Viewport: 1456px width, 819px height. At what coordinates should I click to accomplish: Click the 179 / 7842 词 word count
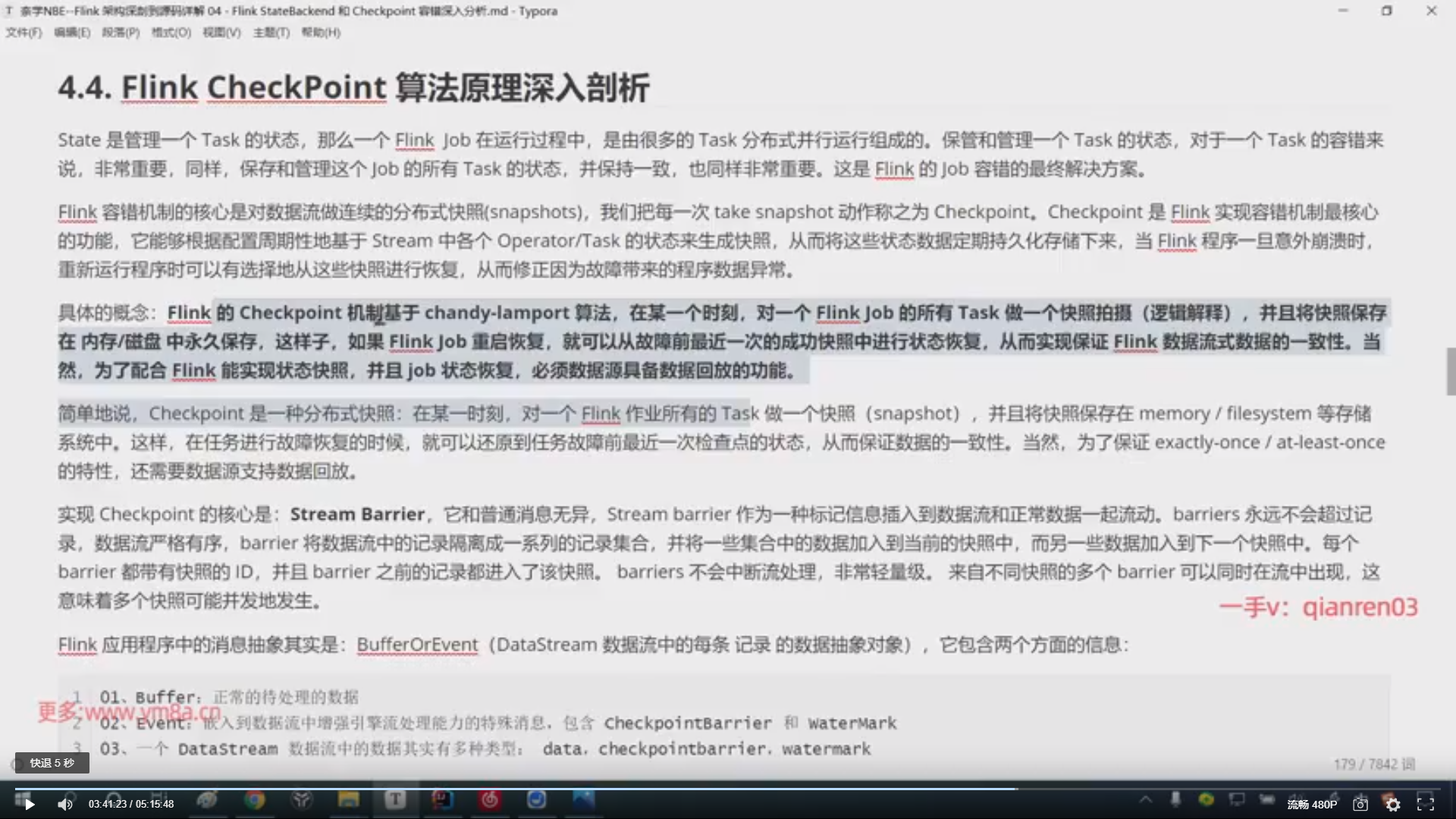tap(1374, 764)
